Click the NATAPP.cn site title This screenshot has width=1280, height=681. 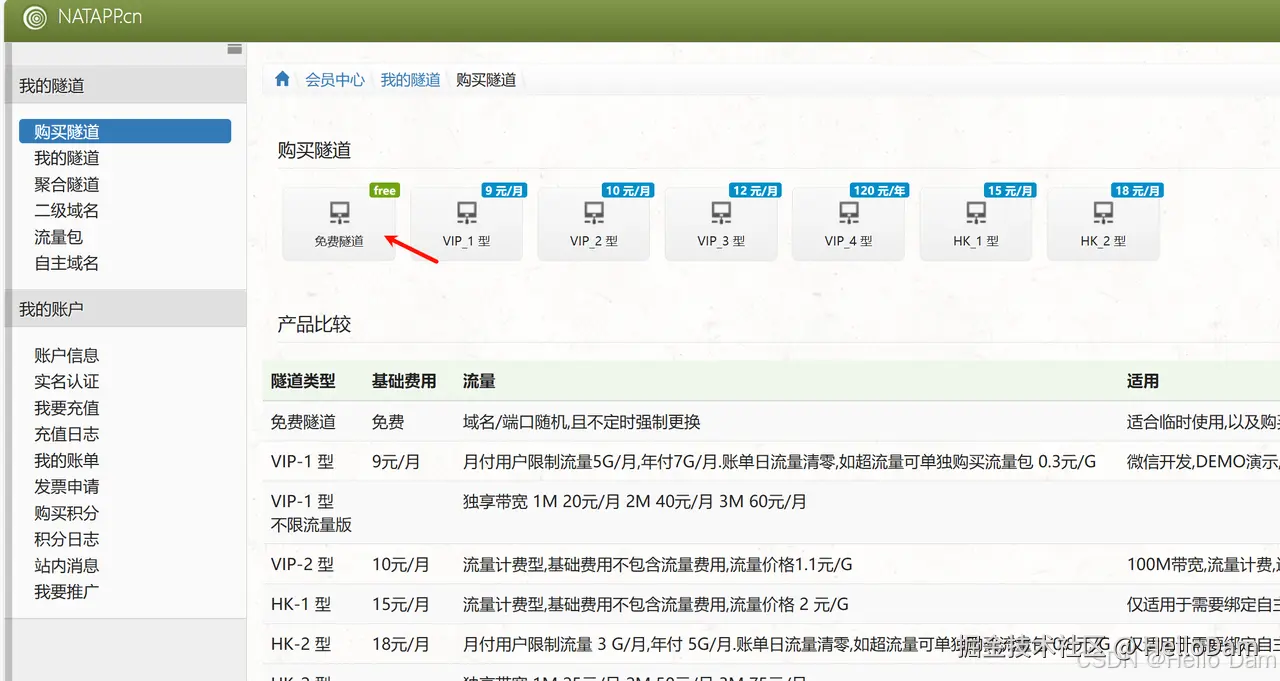tap(100, 17)
